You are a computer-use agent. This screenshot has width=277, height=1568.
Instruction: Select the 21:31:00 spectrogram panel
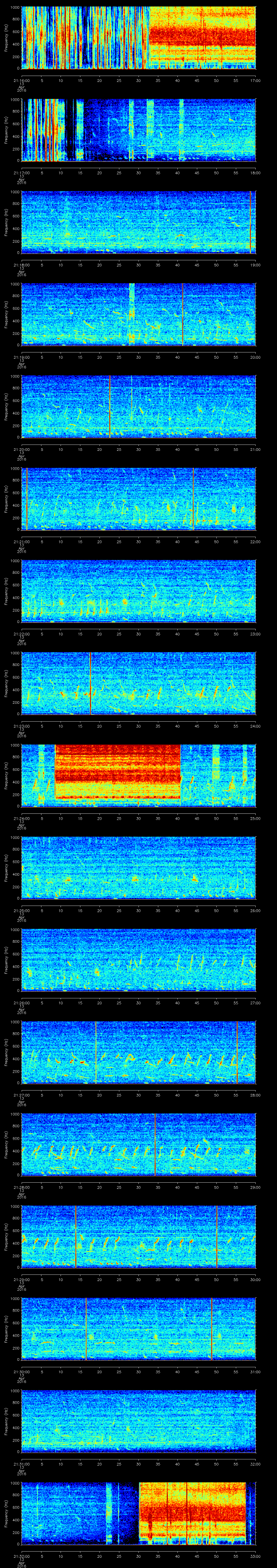[x=138, y=1421]
